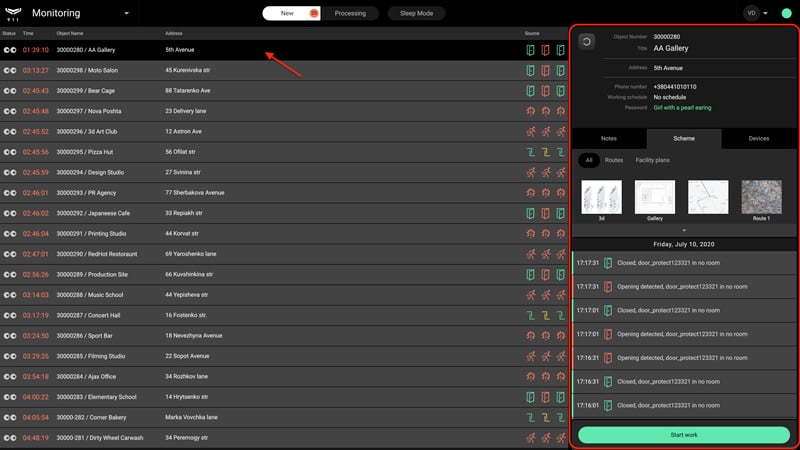
Task: Switch to the Devices tab
Action: point(759,138)
